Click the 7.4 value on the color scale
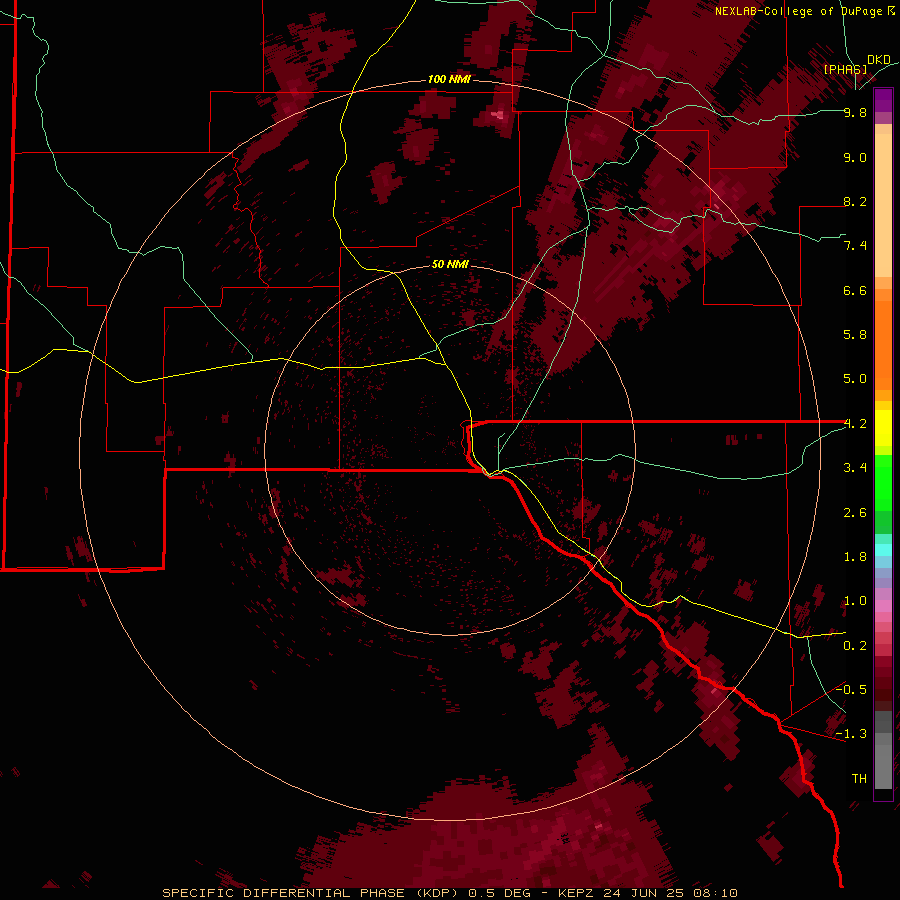This screenshot has height=900, width=900. [x=855, y=246]
